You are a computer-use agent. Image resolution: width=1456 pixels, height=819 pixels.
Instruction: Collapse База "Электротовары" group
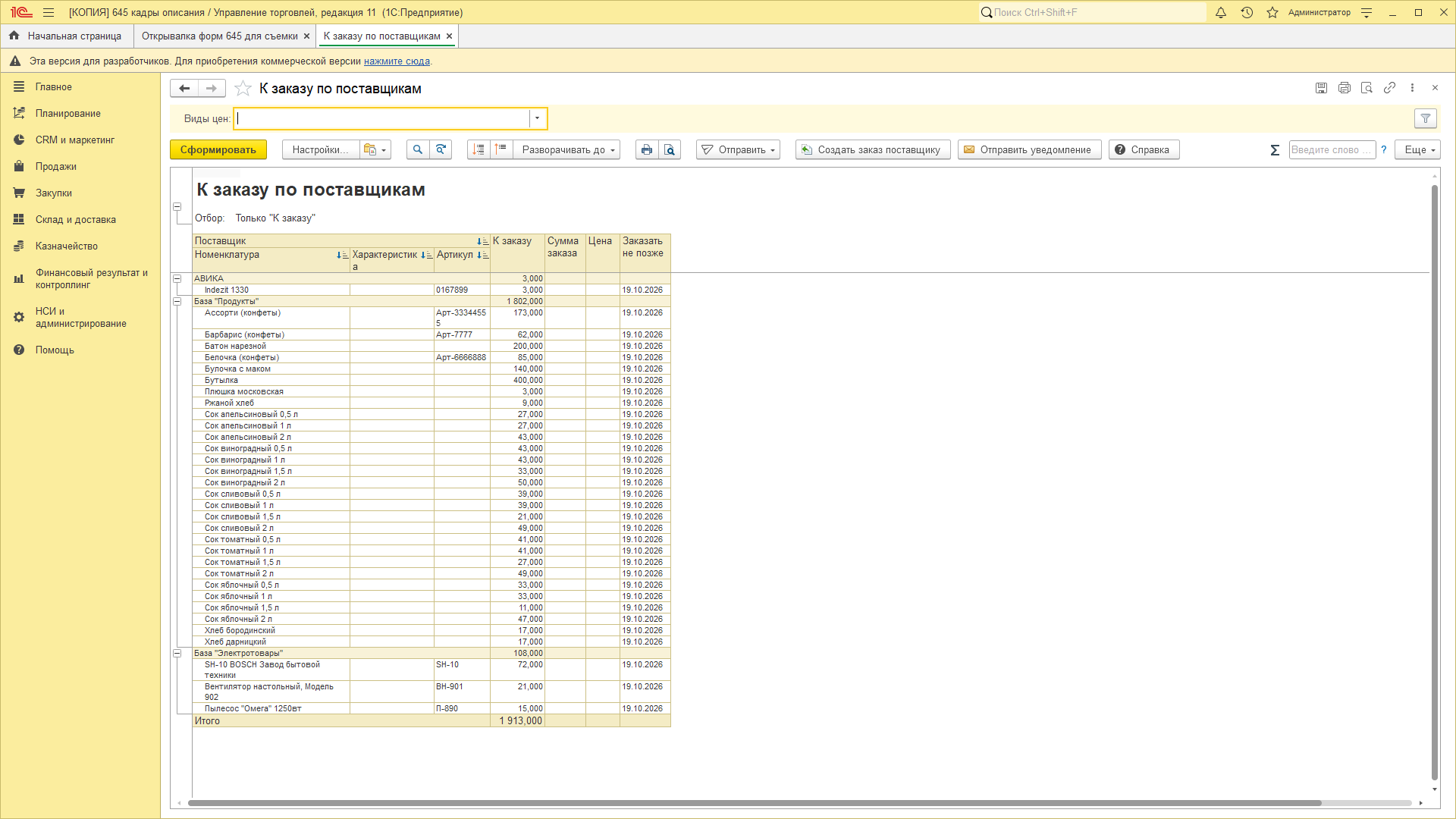[177, 653]
